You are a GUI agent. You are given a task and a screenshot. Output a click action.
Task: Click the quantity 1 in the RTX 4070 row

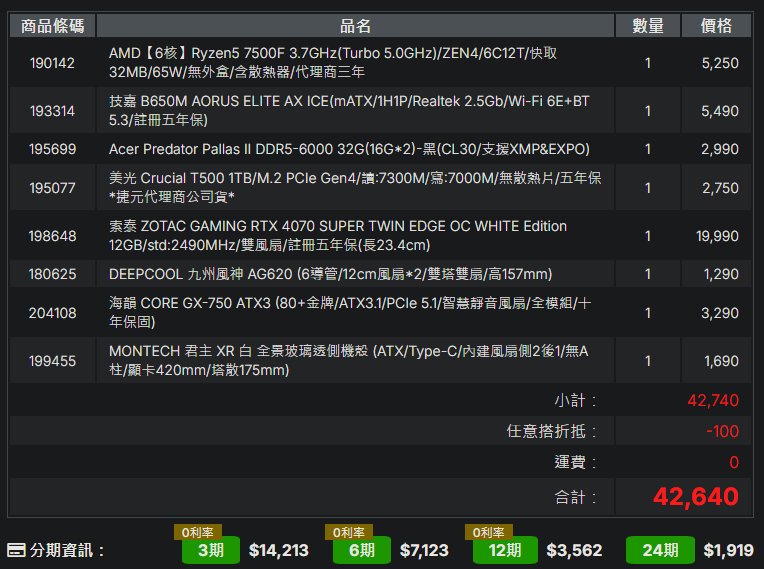point(648,236)
